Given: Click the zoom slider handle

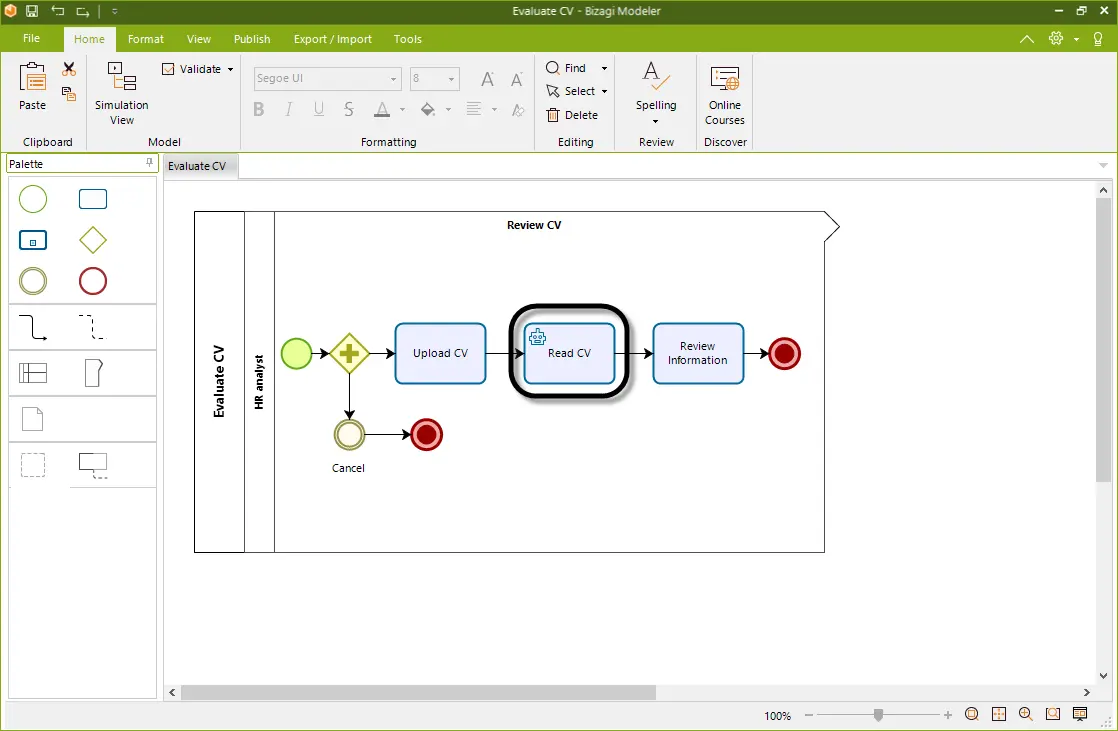Looking at the screenshot, I should 878,715.
